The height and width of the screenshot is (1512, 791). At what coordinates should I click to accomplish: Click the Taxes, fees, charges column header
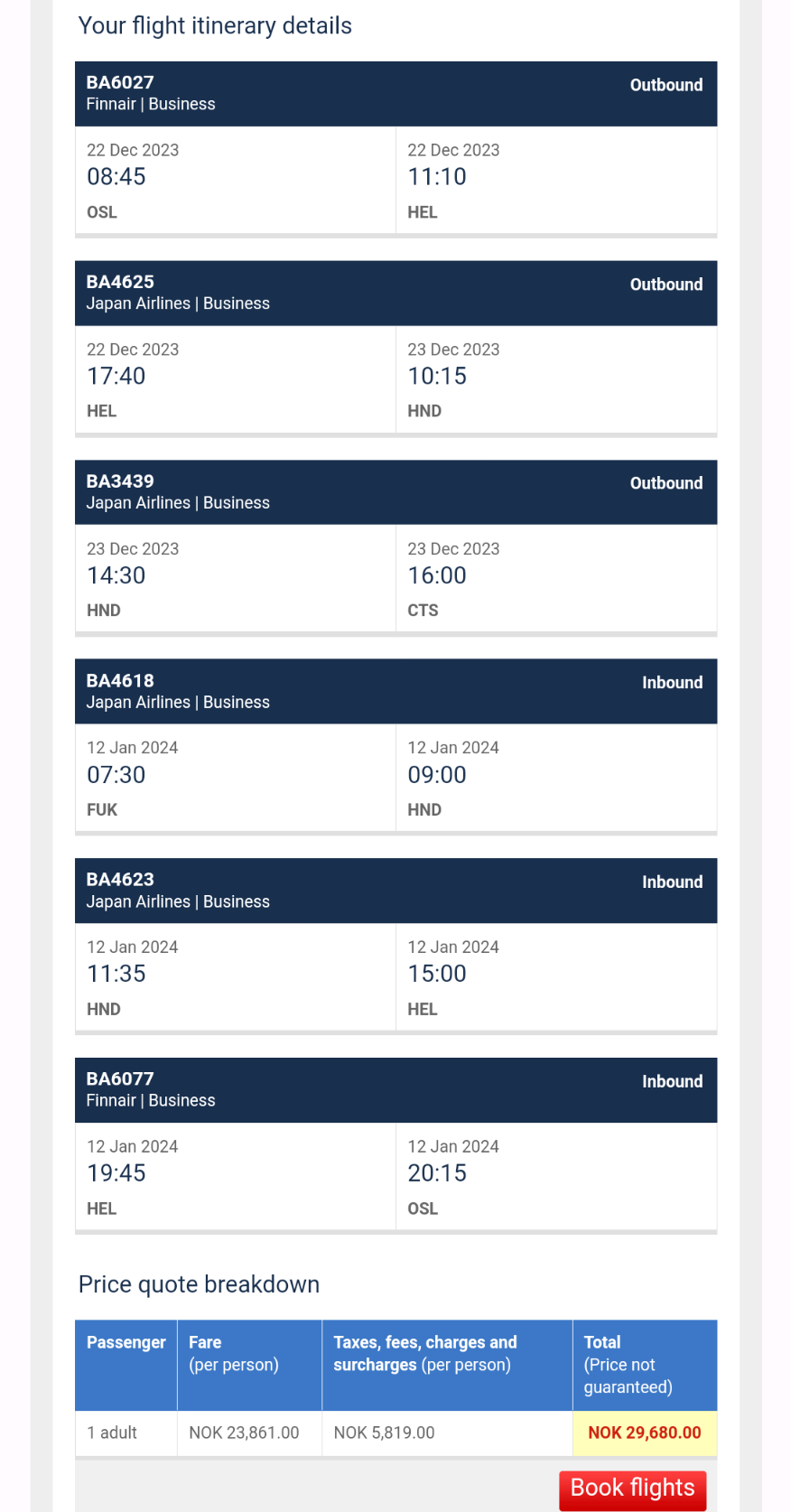tap(447, 1366)
